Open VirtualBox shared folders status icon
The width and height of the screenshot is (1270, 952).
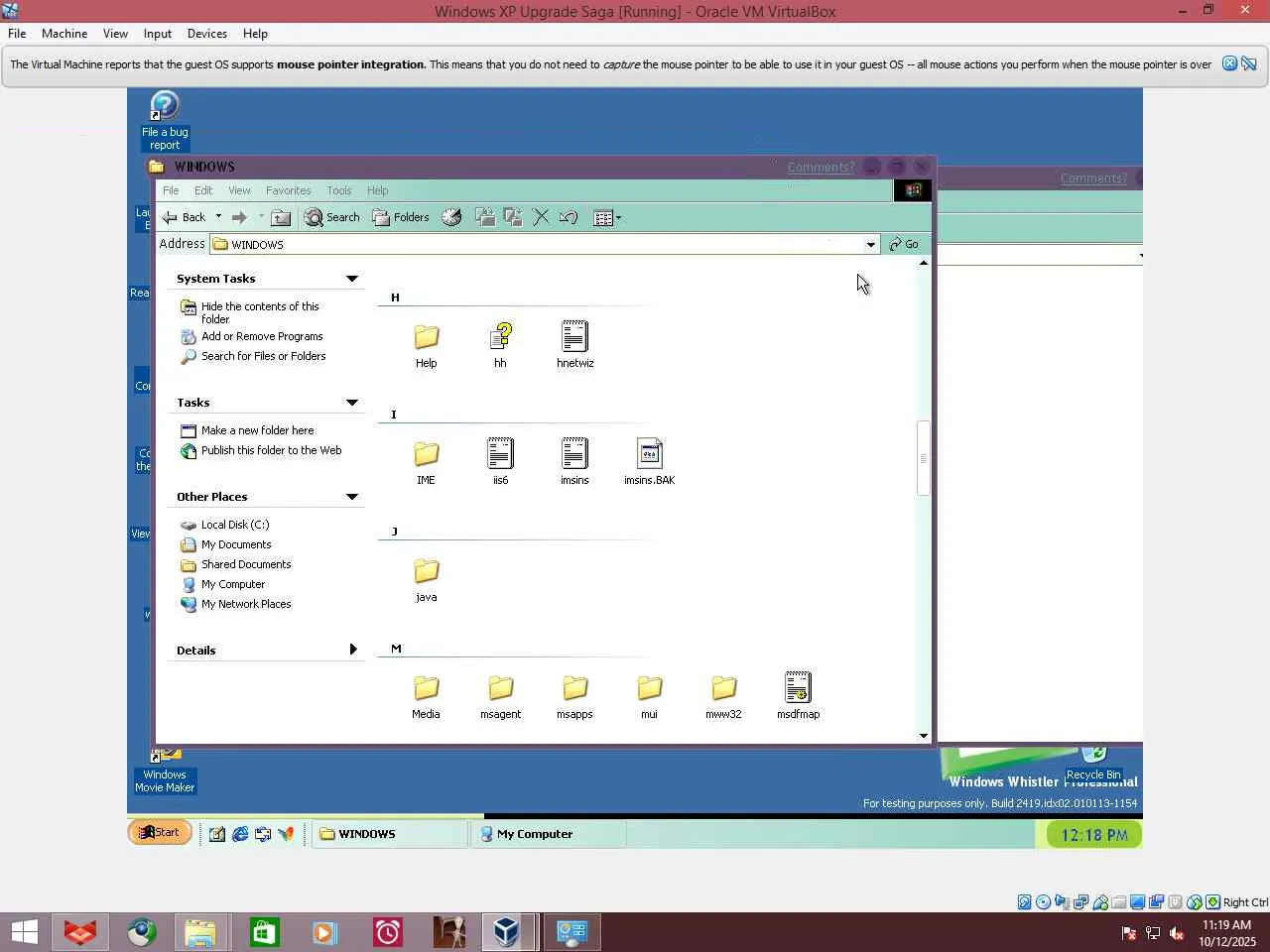click(1119, 902)
